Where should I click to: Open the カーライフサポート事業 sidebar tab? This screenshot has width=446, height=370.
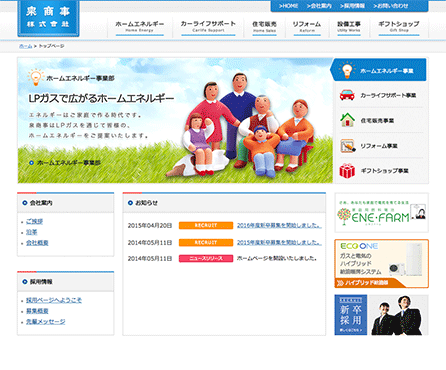381,95
